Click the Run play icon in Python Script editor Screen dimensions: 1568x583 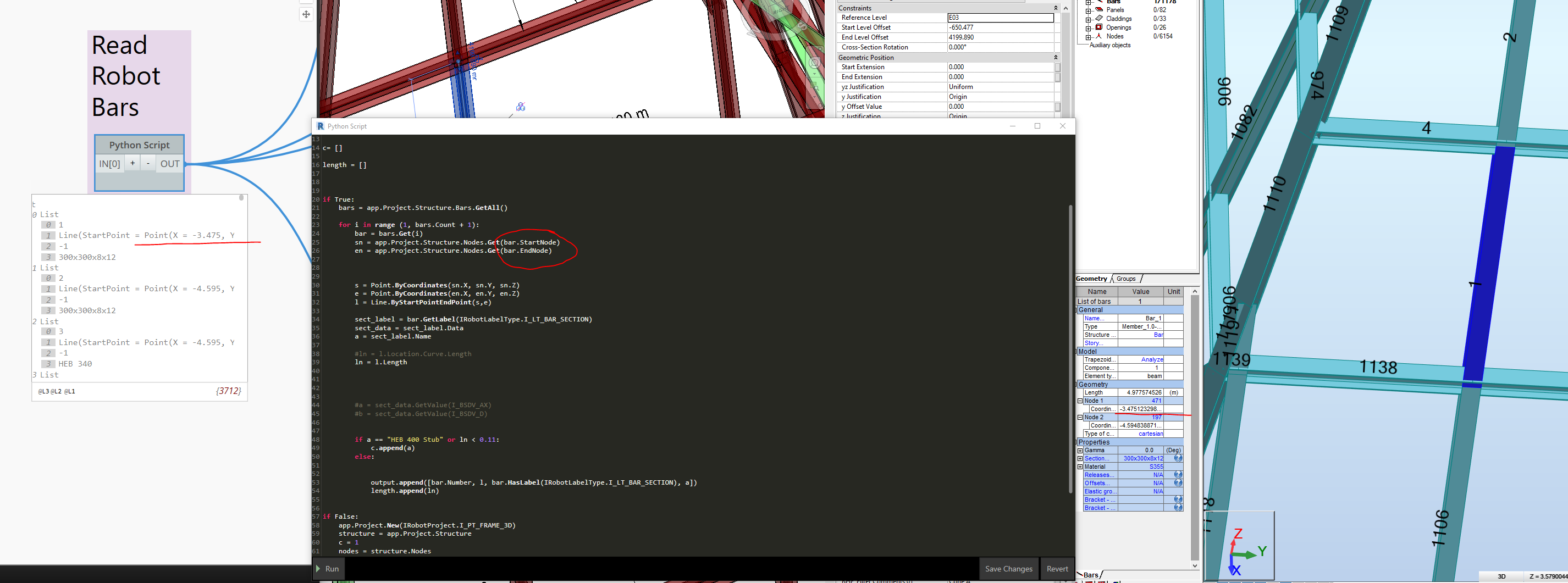click(319, 568)
